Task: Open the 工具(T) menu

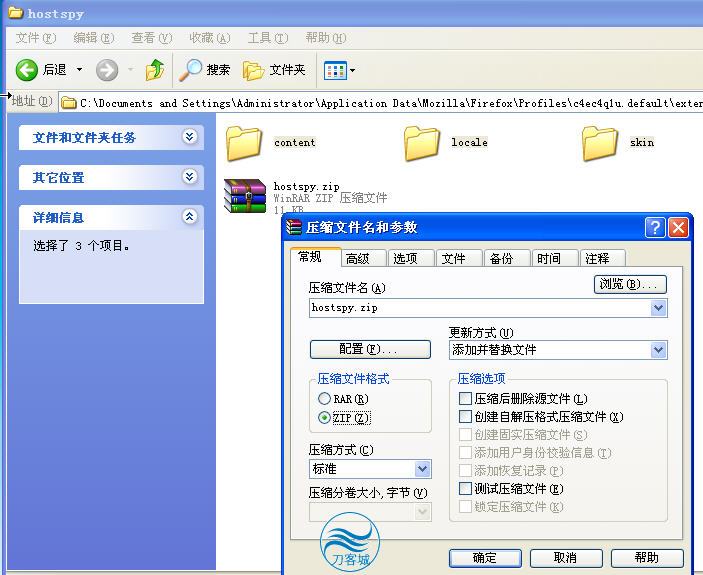Action: [x=268, y=38]
